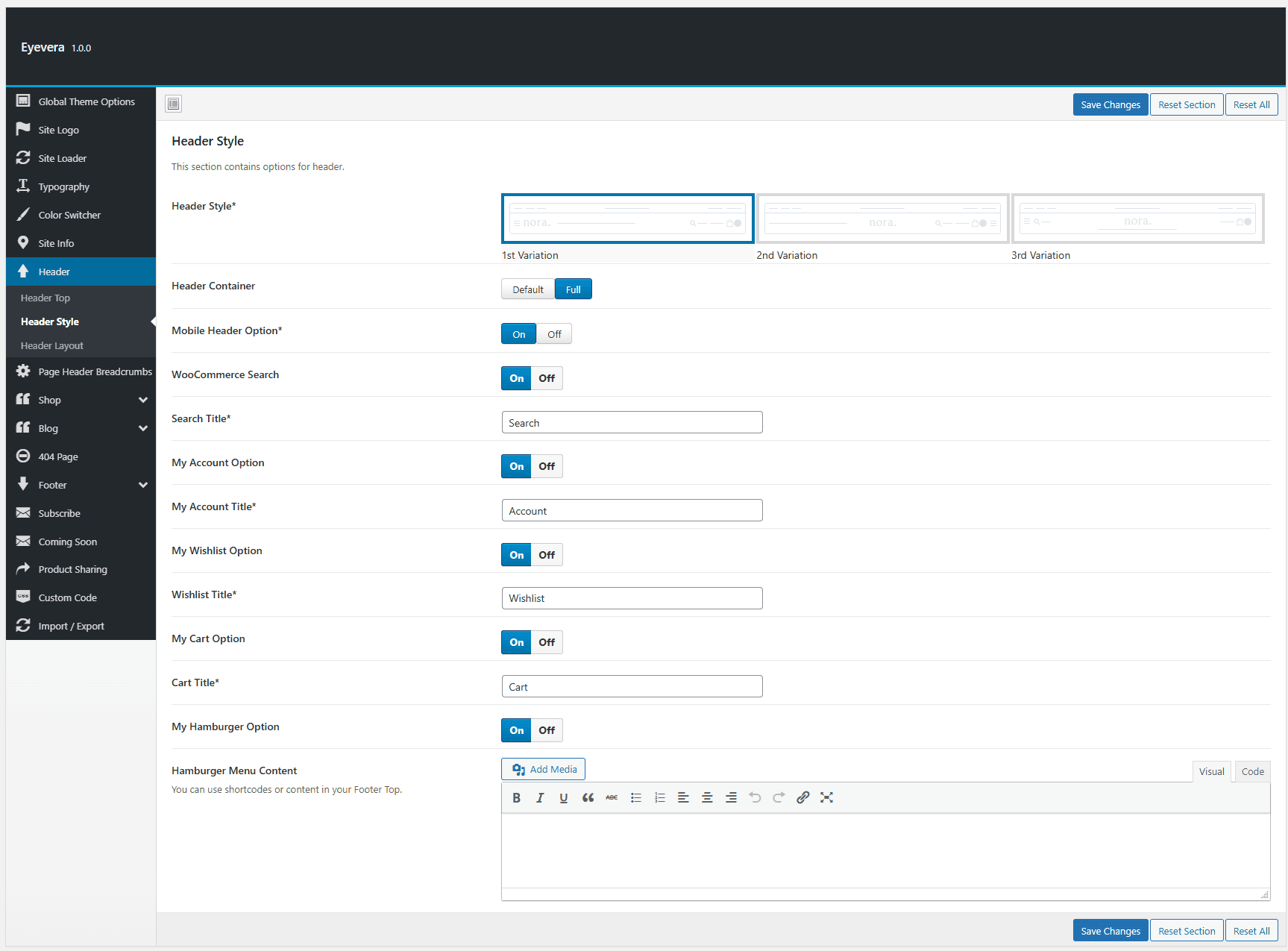This screenshot has width=1288, height=951.
Task: Click the Import / Export sync icon
Action: (x=23, y=625)
